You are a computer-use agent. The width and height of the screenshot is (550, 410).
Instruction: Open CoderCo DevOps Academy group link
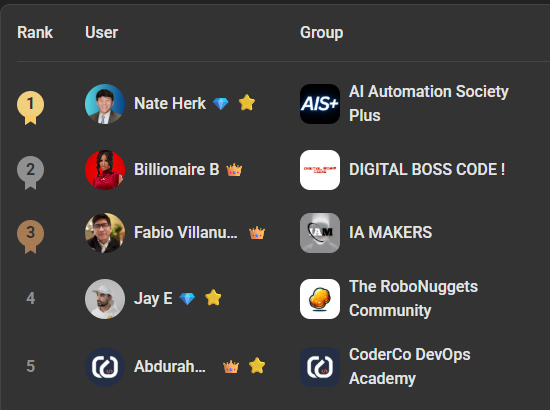tap(410, 367)
